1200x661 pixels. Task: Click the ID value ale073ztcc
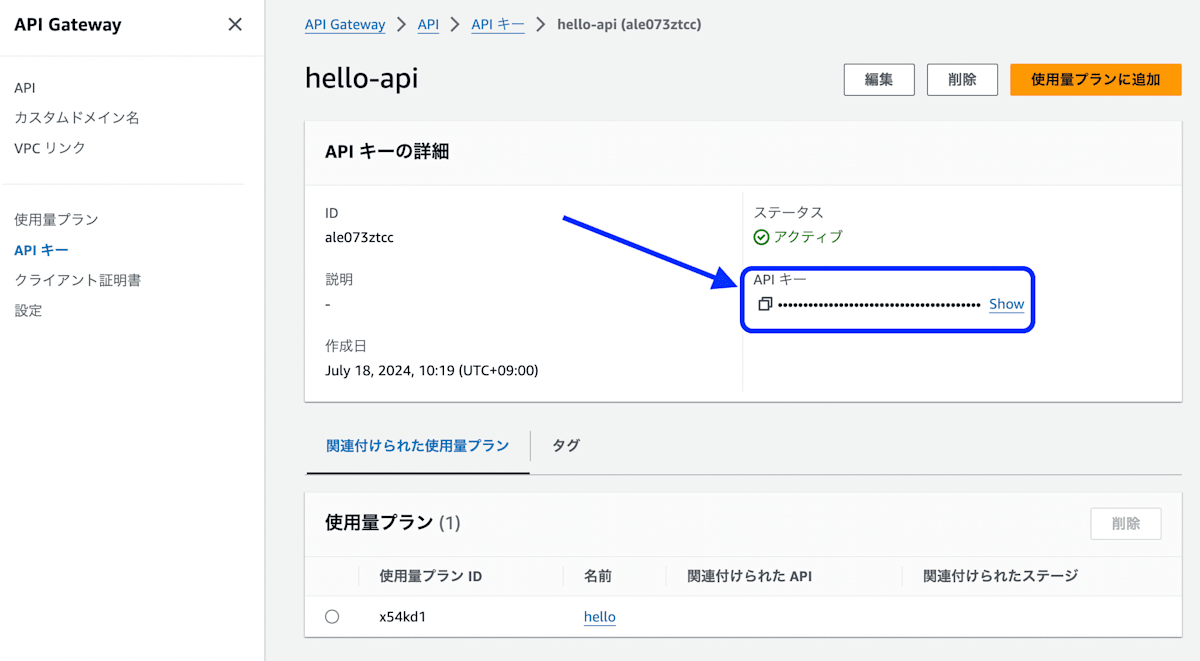[x=360, y=237]
